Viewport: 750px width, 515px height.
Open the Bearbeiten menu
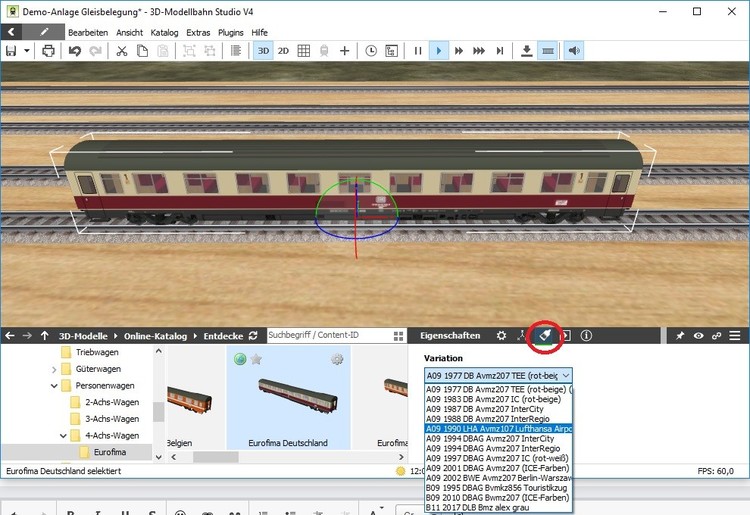point(88,33)
